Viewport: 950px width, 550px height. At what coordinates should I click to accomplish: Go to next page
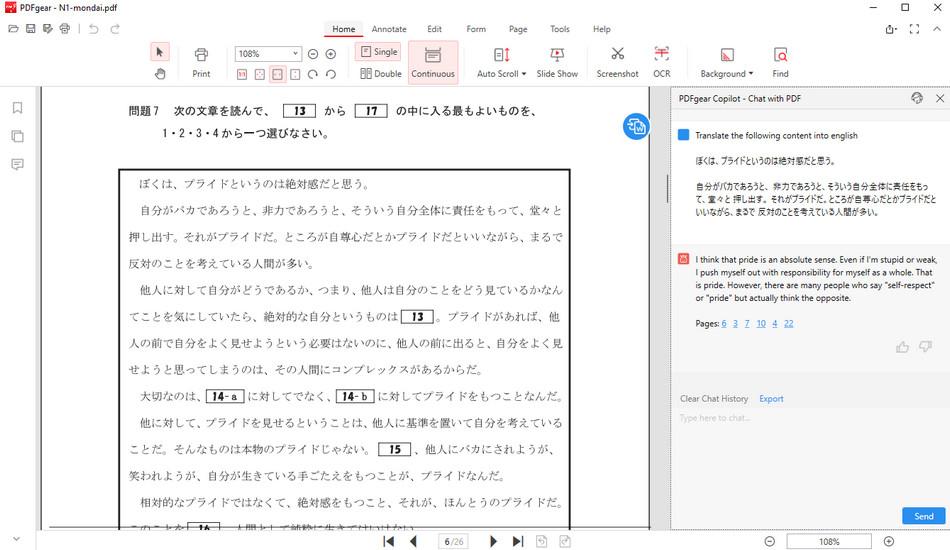pyautogui.click(x=493, y=542)
